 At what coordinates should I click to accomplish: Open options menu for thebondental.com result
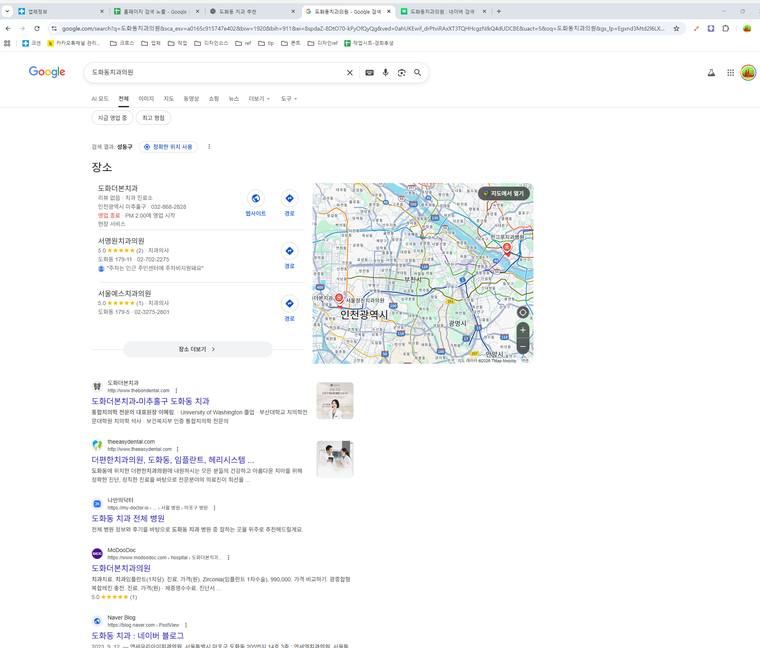click(x=176, y=390)
